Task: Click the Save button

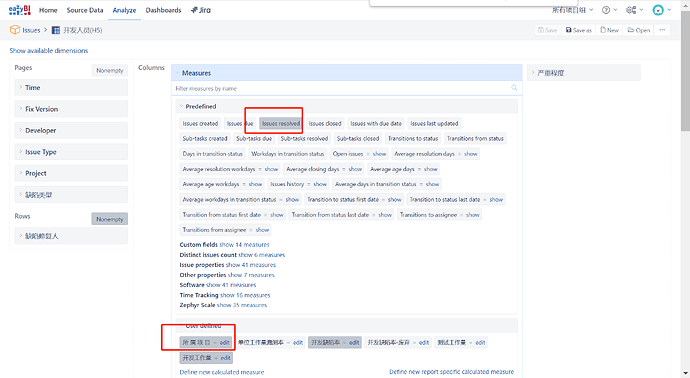Action: point(547,30)
